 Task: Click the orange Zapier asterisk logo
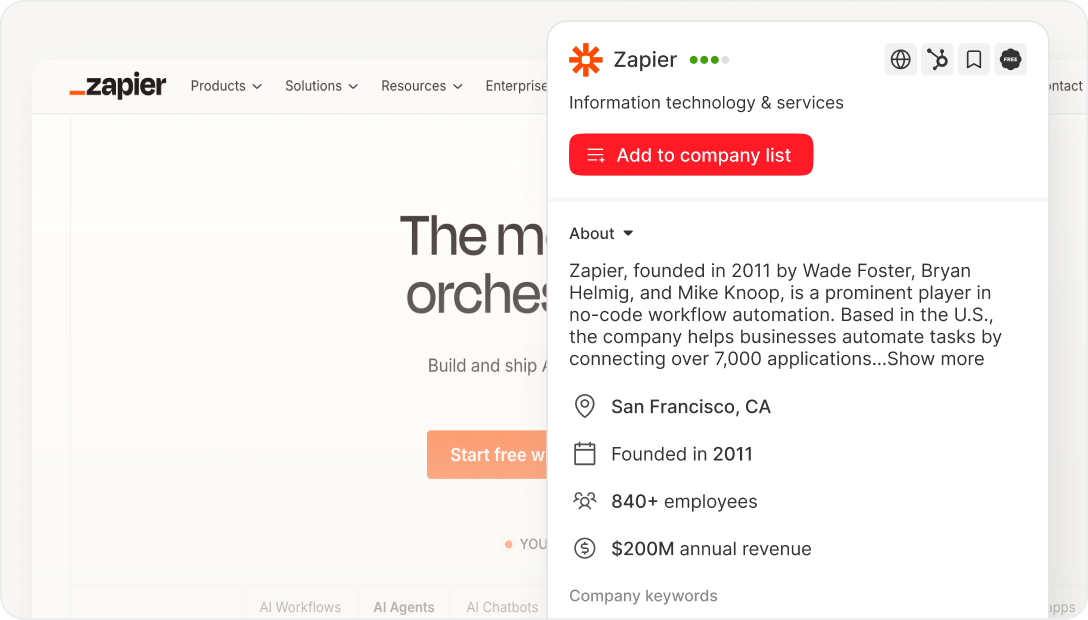587,59
